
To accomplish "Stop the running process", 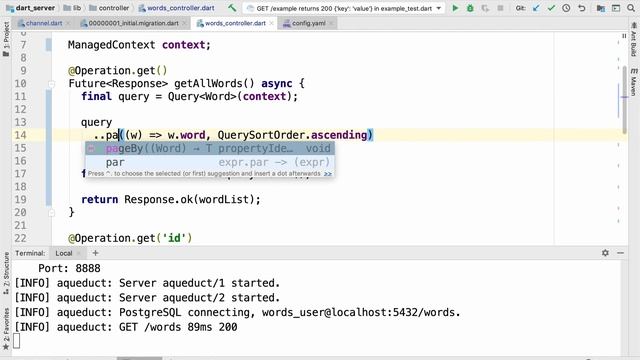I will tap(500, 8).
